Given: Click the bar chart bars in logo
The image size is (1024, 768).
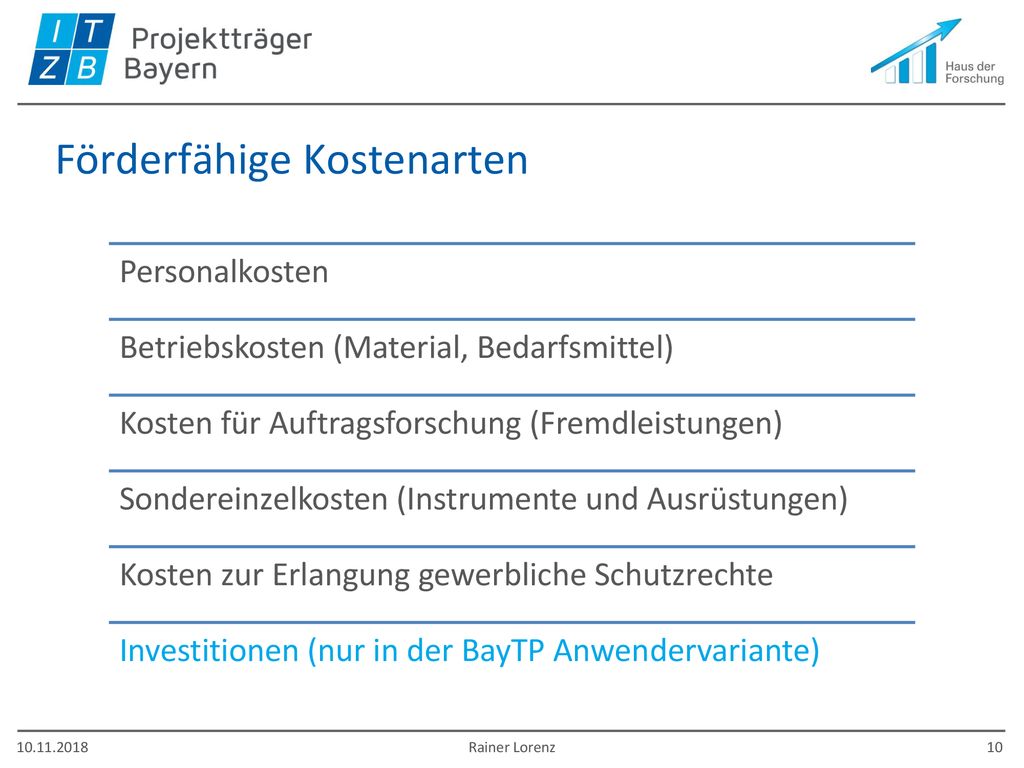Looking at the screenshot, I should pyautogui.click(x=911, y=64).
